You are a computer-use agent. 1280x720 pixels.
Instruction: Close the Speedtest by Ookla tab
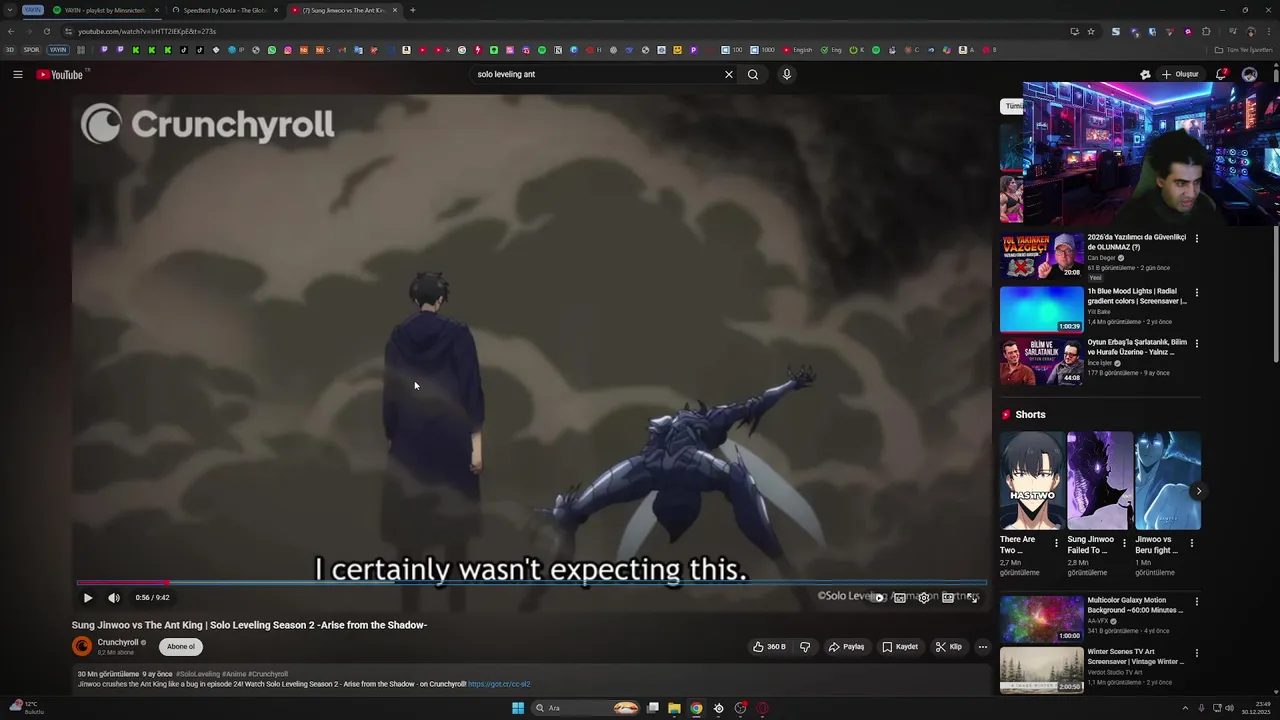[275, 10]
